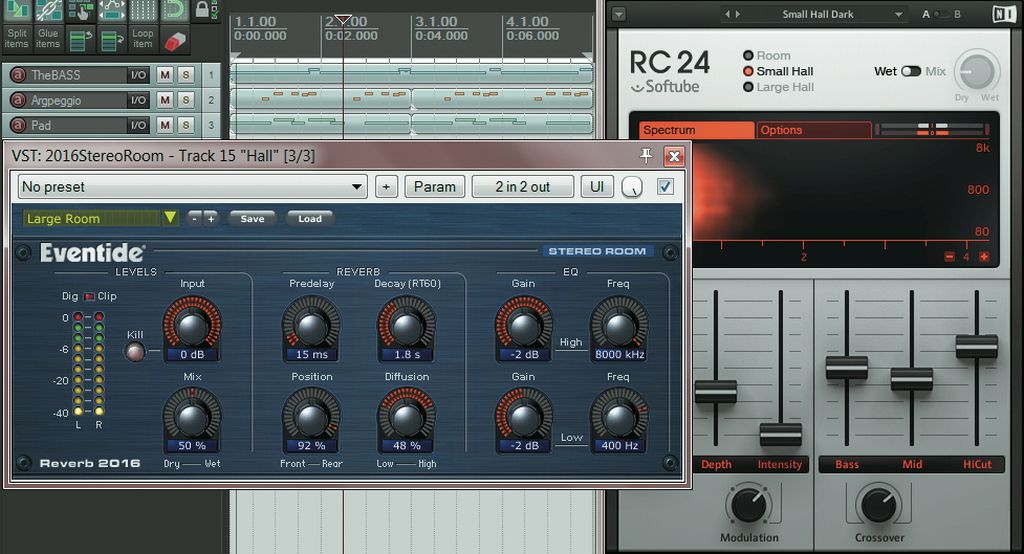Mute TheBASS track
The width and height of the screenshot is (1024, 554).
[165, 75]
